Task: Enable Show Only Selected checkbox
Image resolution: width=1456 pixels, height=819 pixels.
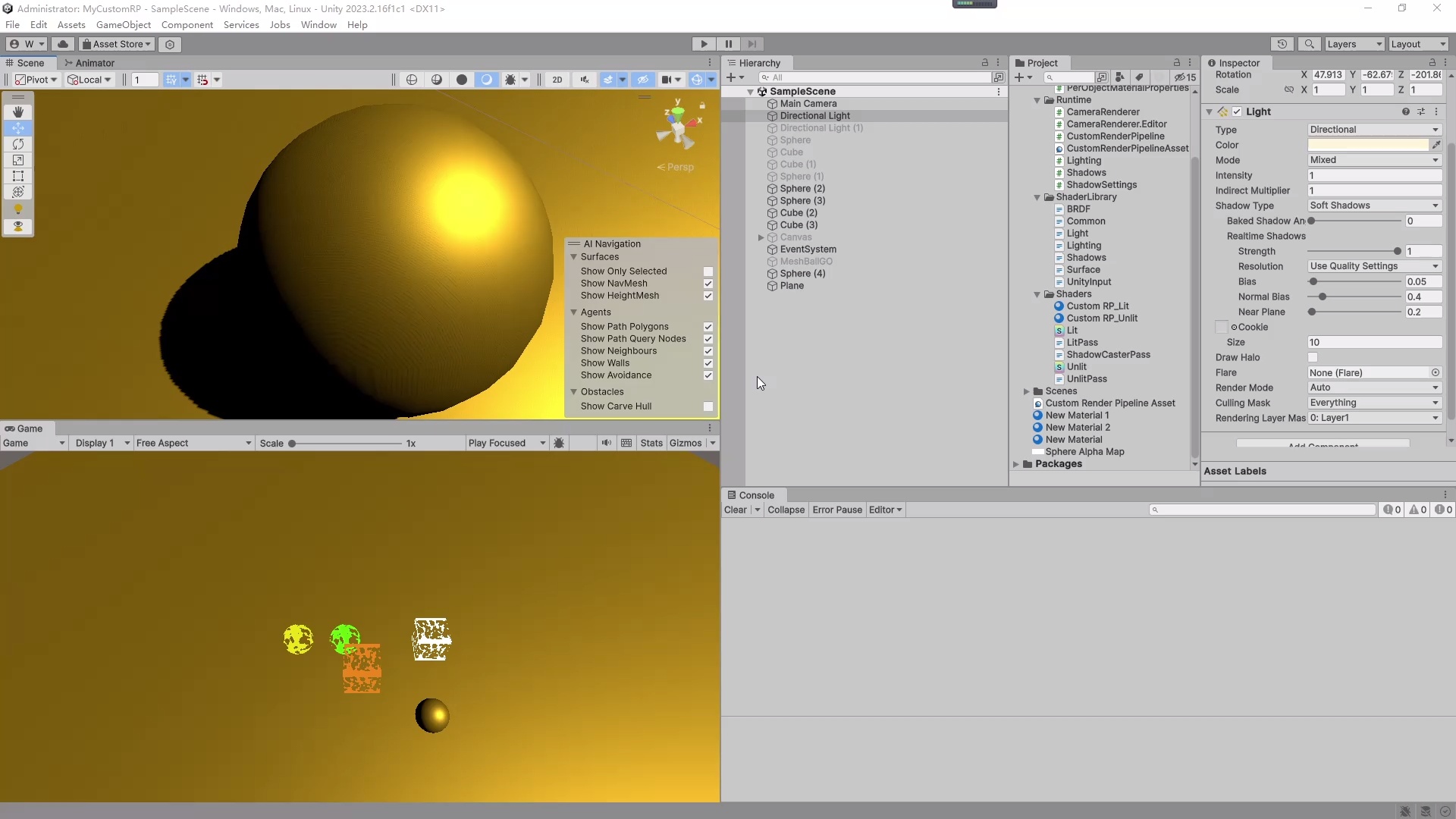Action: click(x=708, y=271)
